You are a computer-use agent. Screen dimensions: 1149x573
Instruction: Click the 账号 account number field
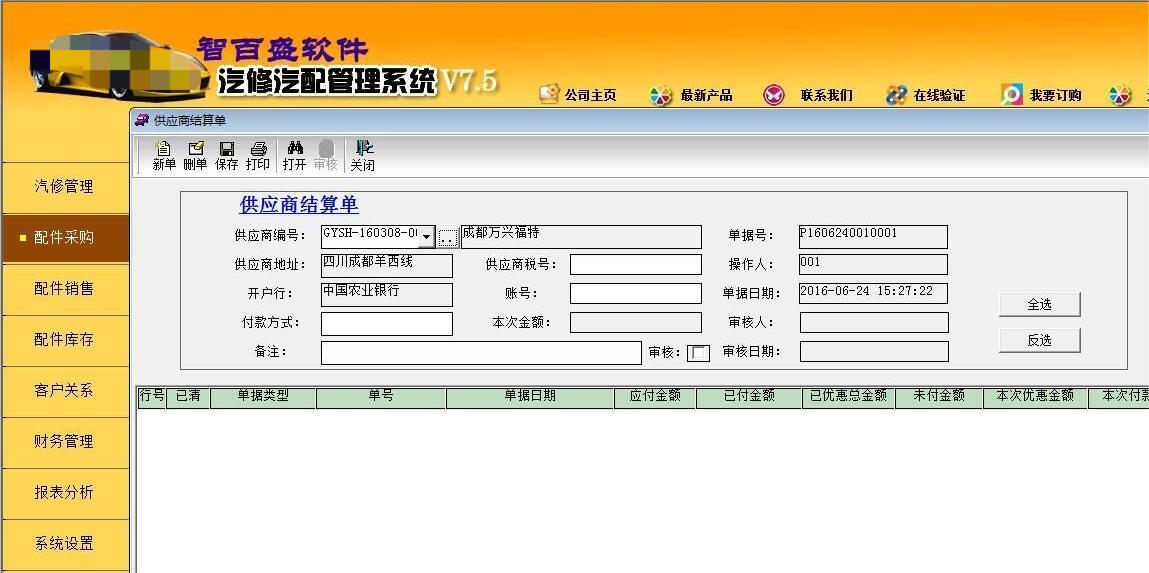tap(635, 293)
